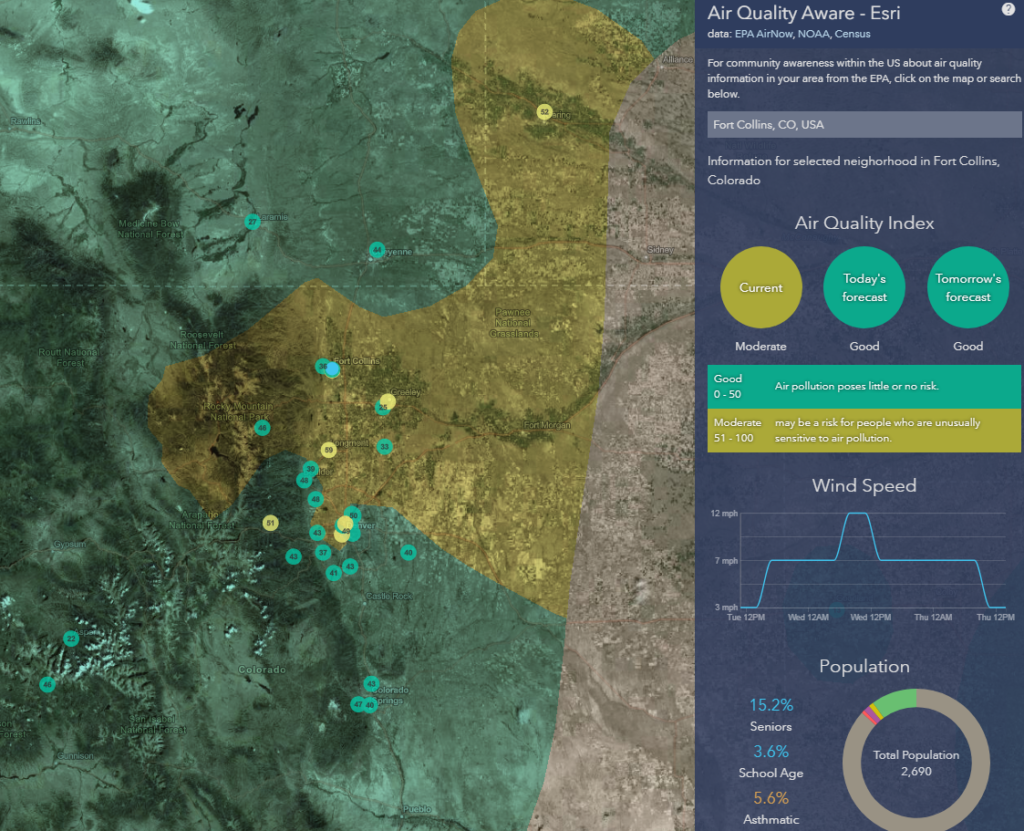Click the green Good 0 - 50 legend row
Screen dimensions: 1024x831
tap(864, 386)
